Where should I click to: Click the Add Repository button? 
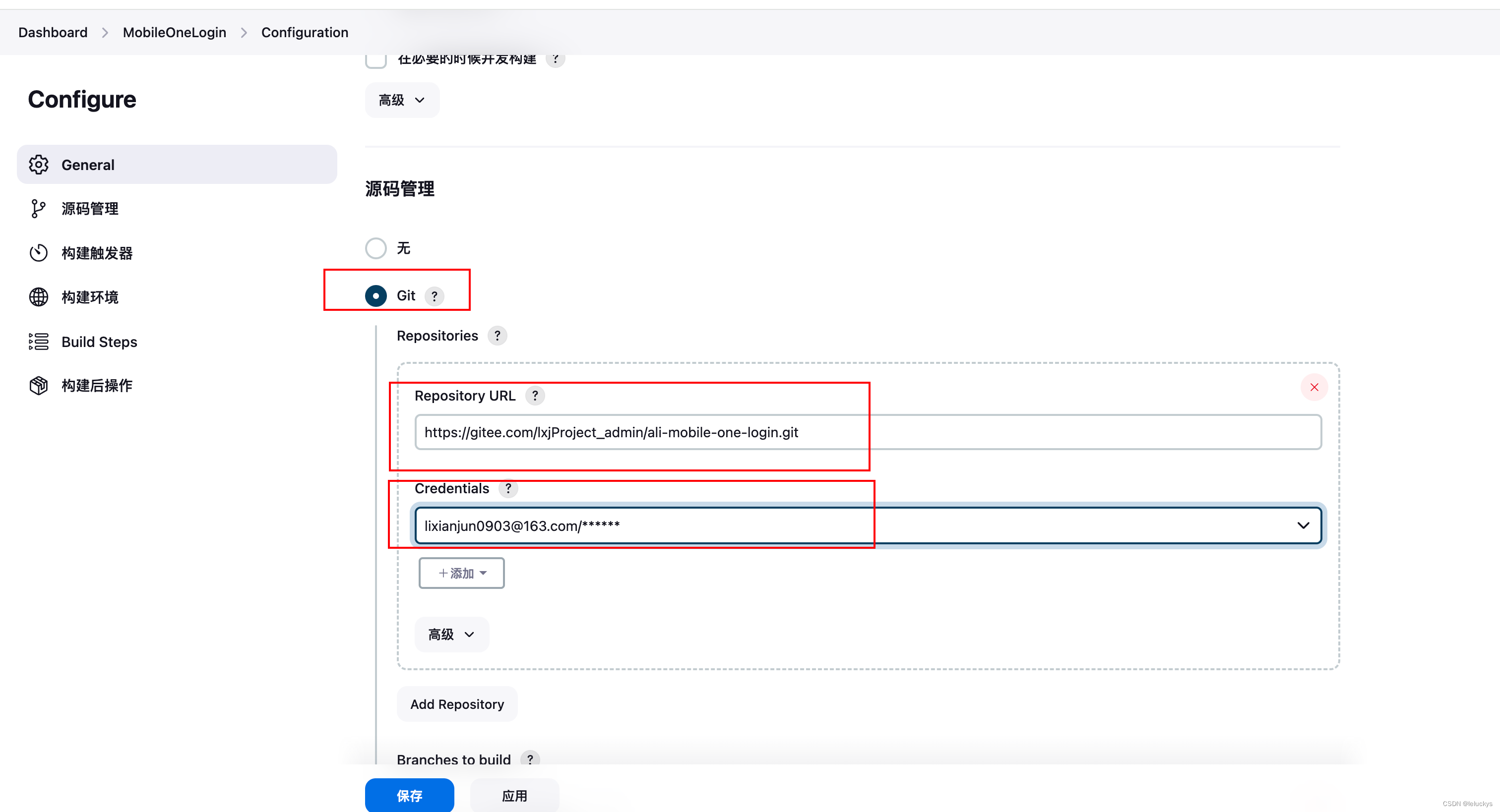click(456, 704)
